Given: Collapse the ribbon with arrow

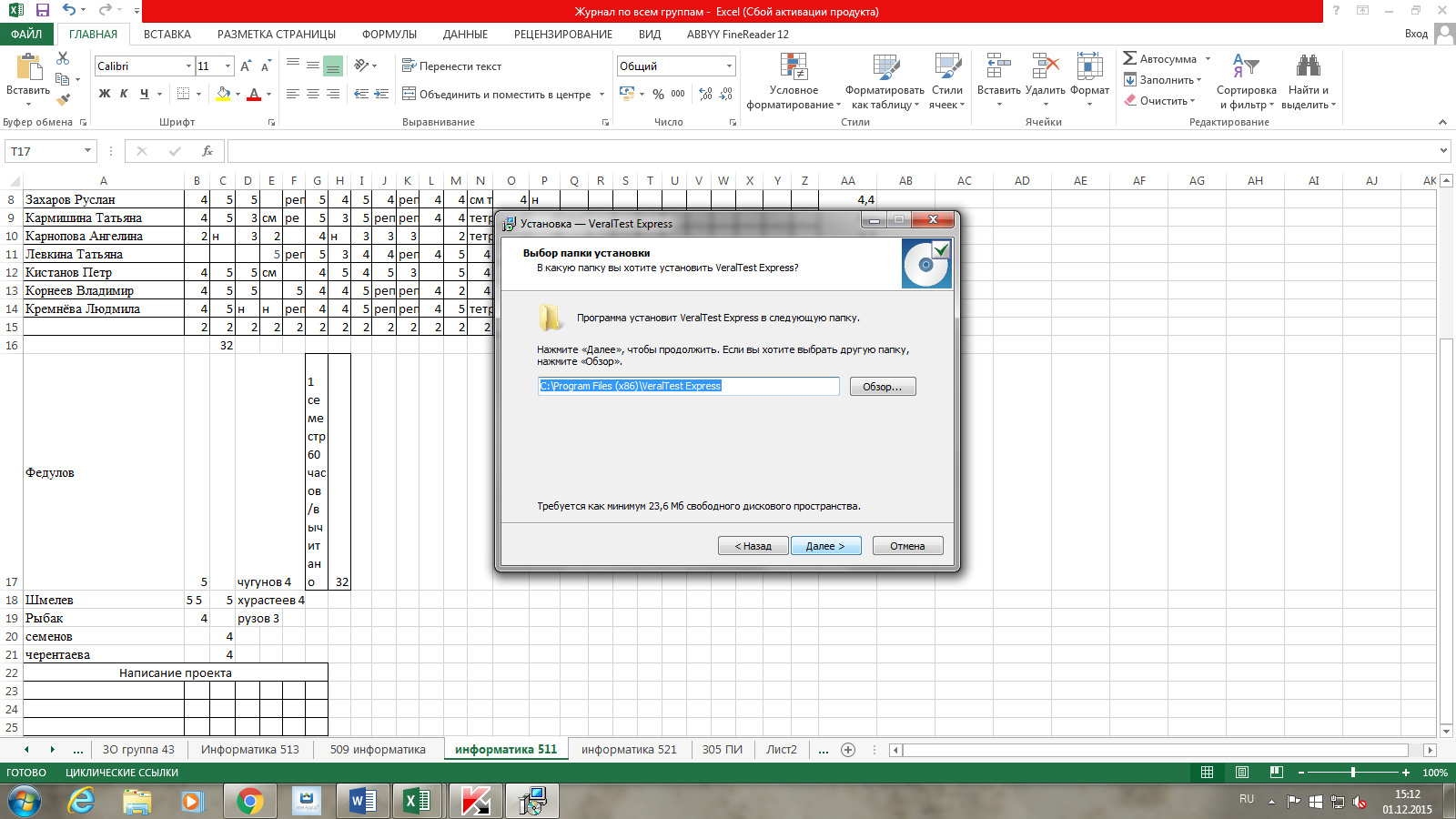Looking at the screenshot, I should 1442,122.
